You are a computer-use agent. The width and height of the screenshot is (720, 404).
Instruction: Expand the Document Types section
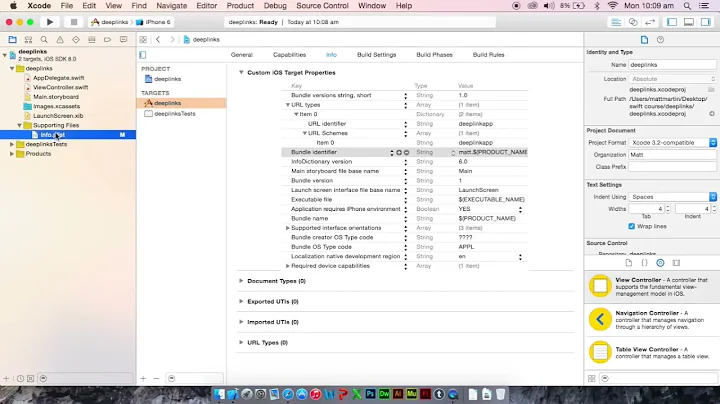point(241,281)
